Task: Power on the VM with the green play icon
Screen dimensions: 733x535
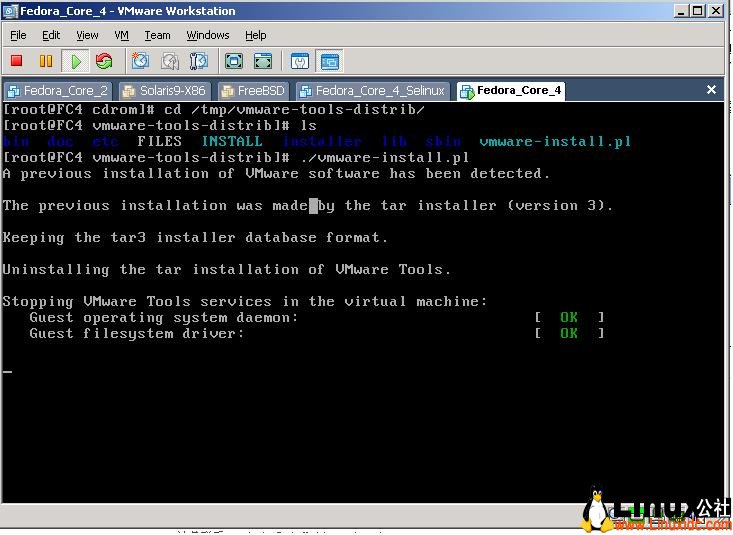Action: [75, 61]
